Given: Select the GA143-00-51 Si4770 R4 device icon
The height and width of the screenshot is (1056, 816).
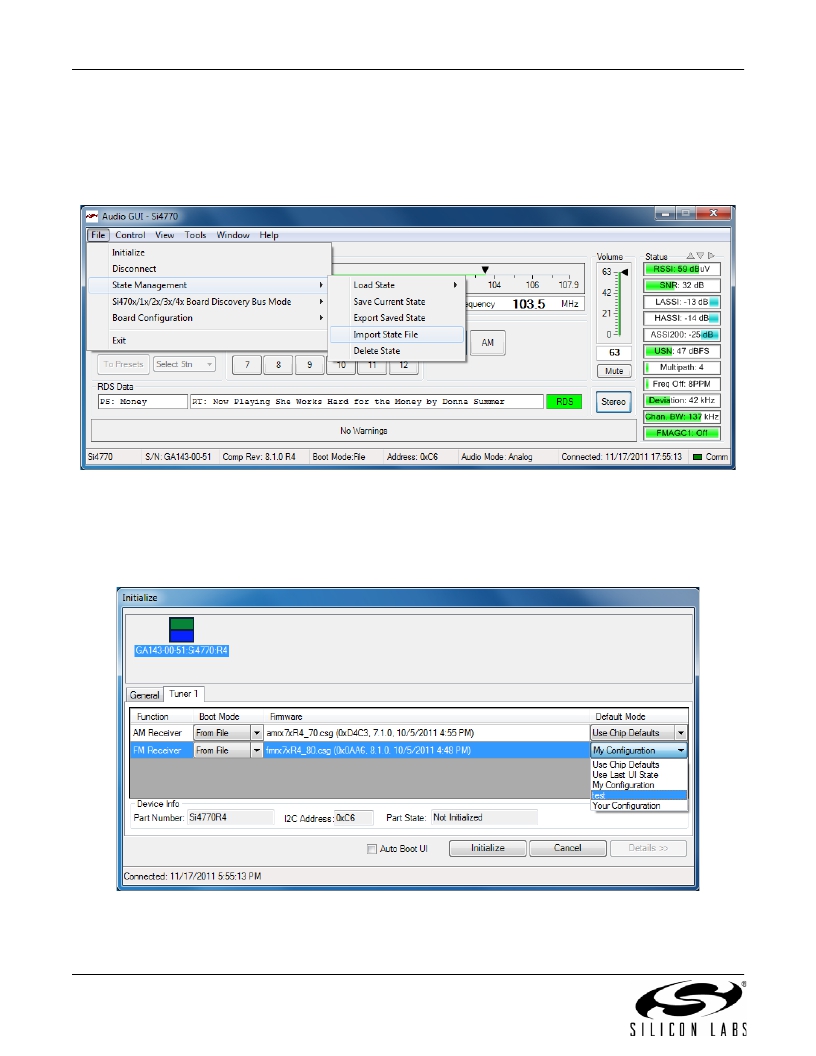Looking at the screenshot, I should point(181,630).
